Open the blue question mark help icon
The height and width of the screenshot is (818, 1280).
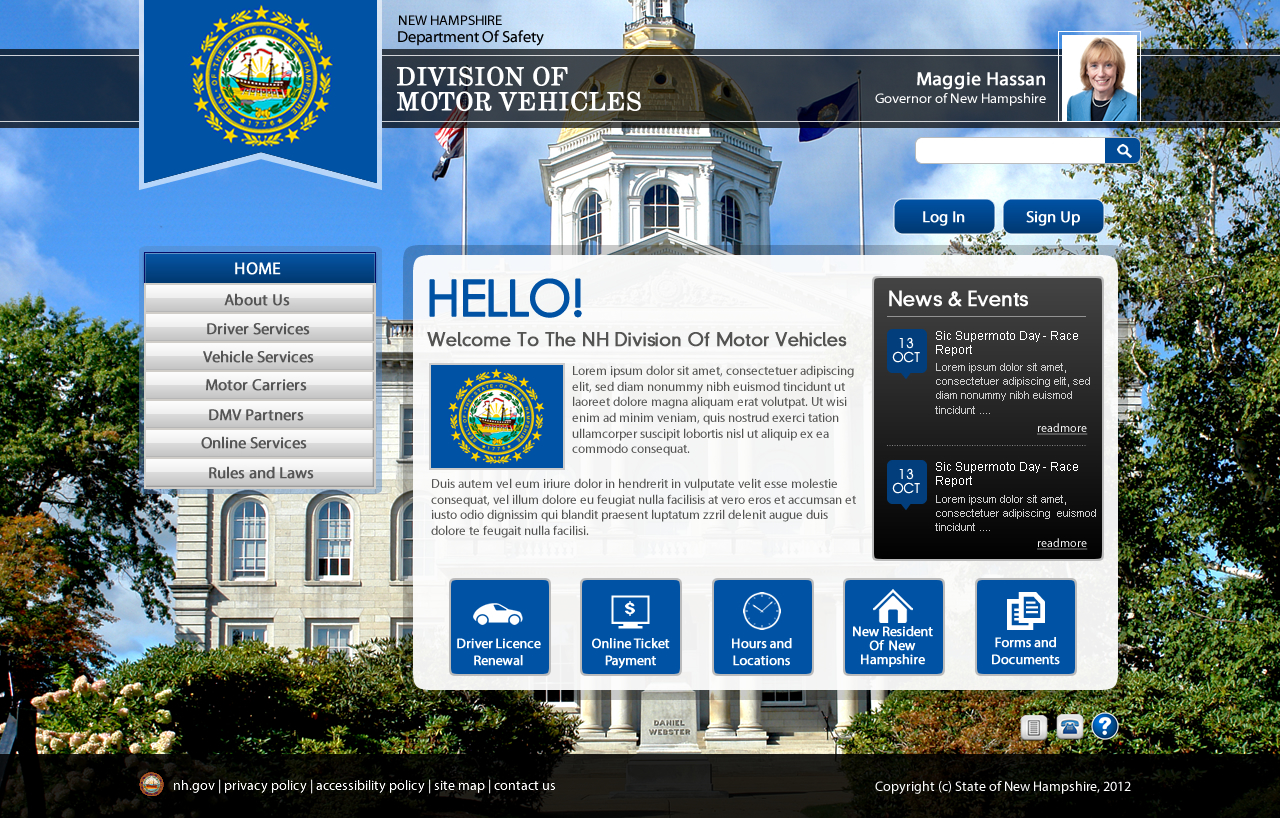[x=1103, y=726]
